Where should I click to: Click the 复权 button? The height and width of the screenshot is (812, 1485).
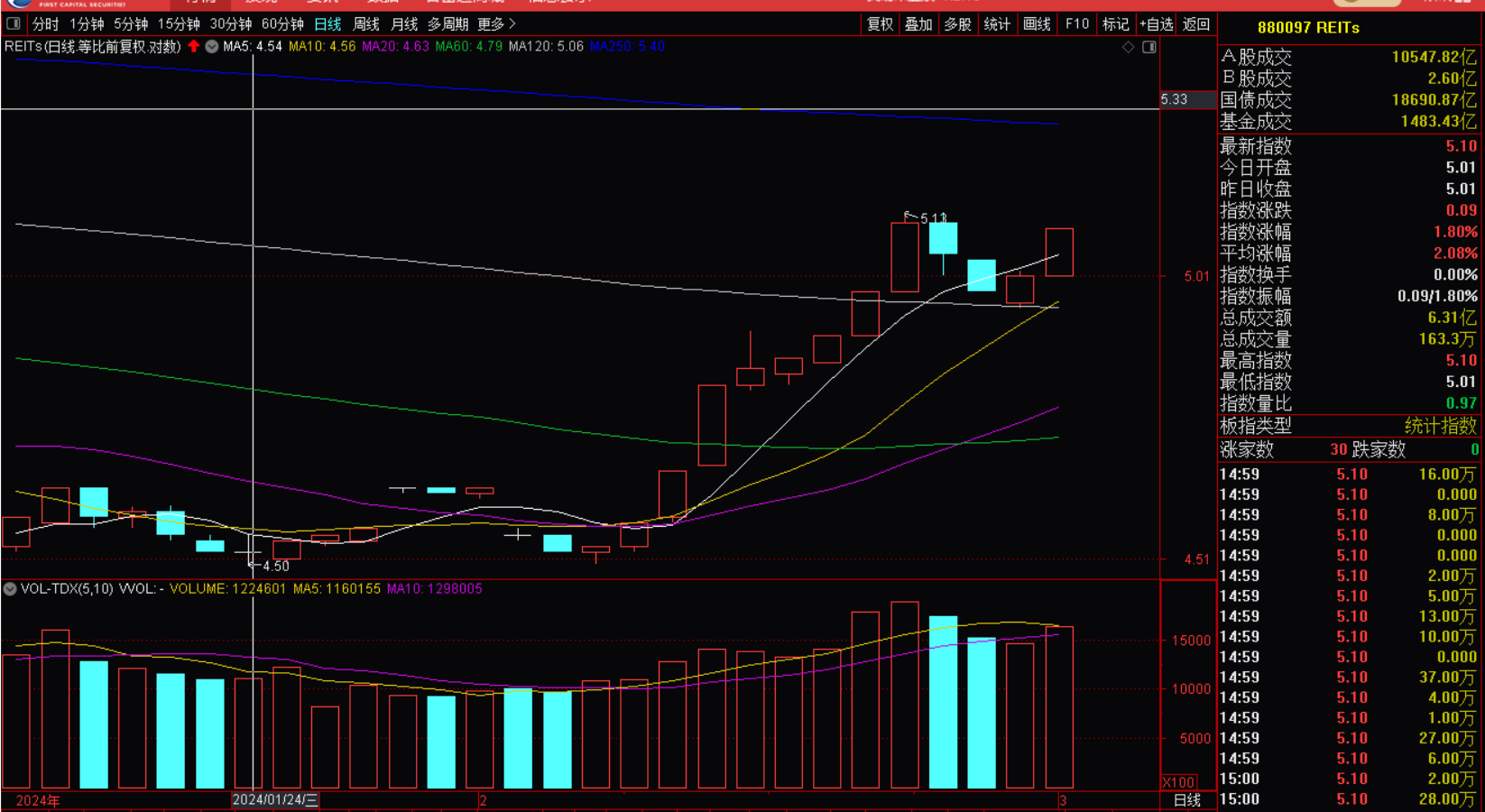[x=881, y=24]
